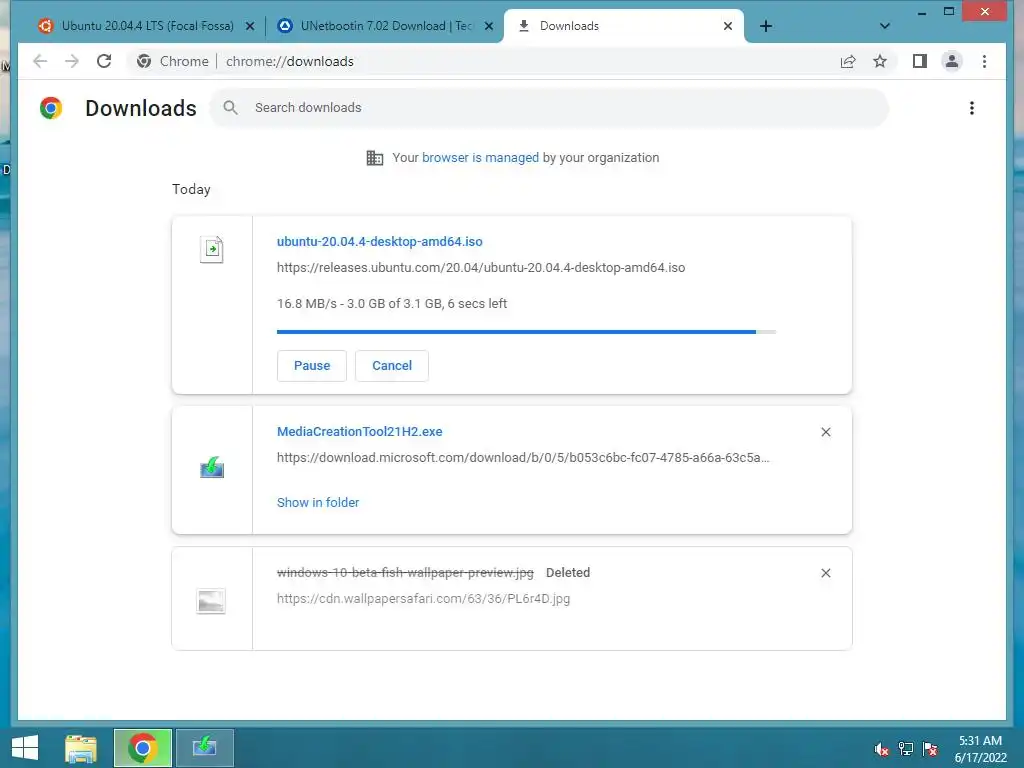Click the cdn.wallpapersafari.com source URL text

tap(423, 599)
